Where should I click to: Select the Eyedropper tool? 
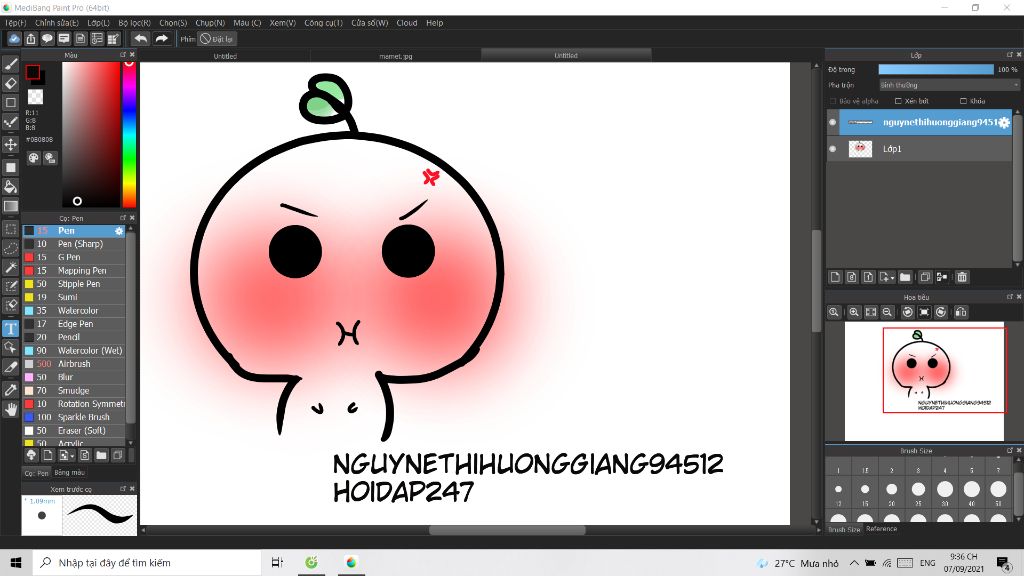11,390
